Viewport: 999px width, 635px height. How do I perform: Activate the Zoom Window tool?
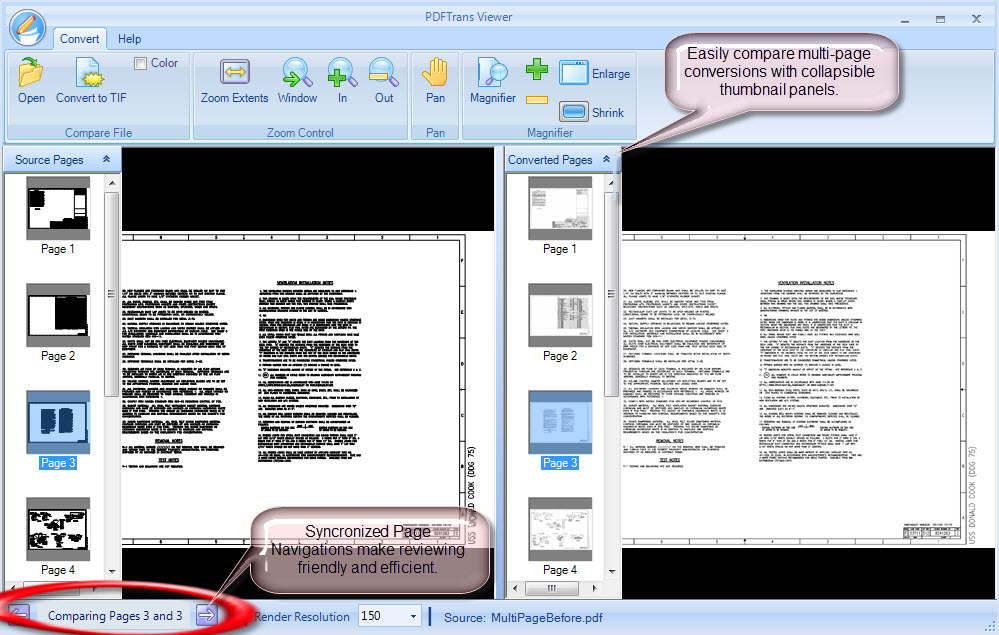[297, 72]
